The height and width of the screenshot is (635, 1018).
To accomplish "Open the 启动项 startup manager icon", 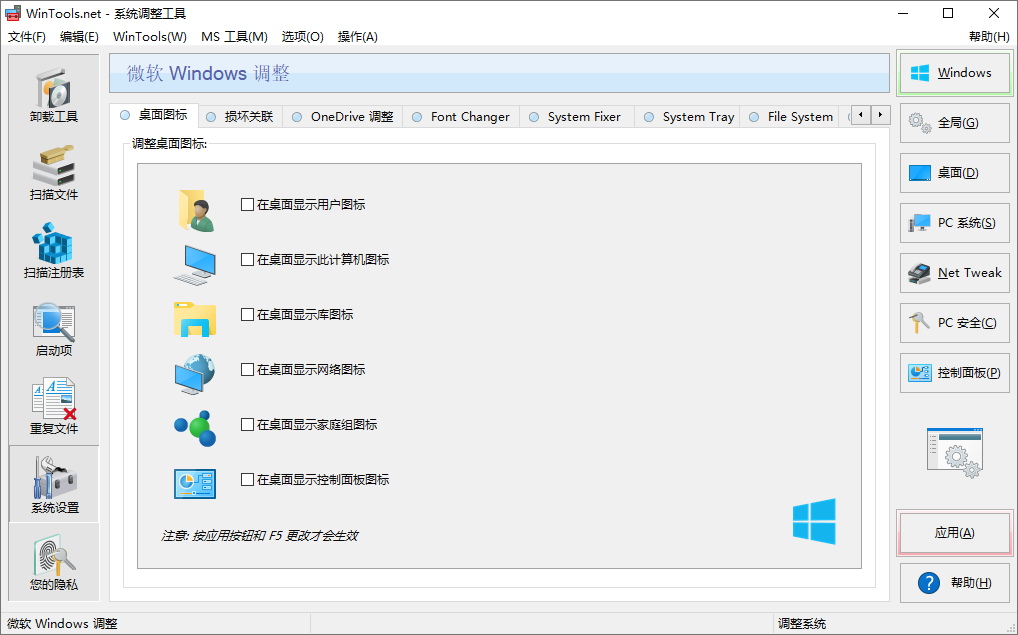I will pyautogui.click(x=53, y=328).
